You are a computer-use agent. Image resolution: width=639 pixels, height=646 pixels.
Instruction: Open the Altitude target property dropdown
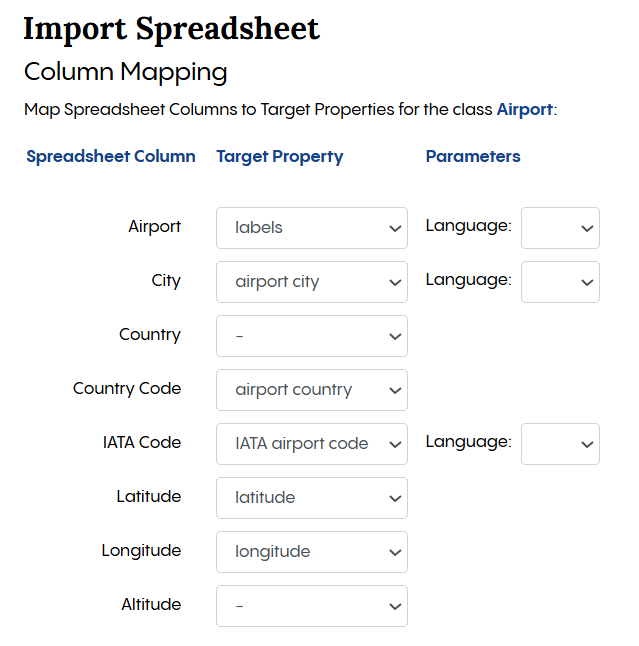pyautogui.click(x=311, y=606)
